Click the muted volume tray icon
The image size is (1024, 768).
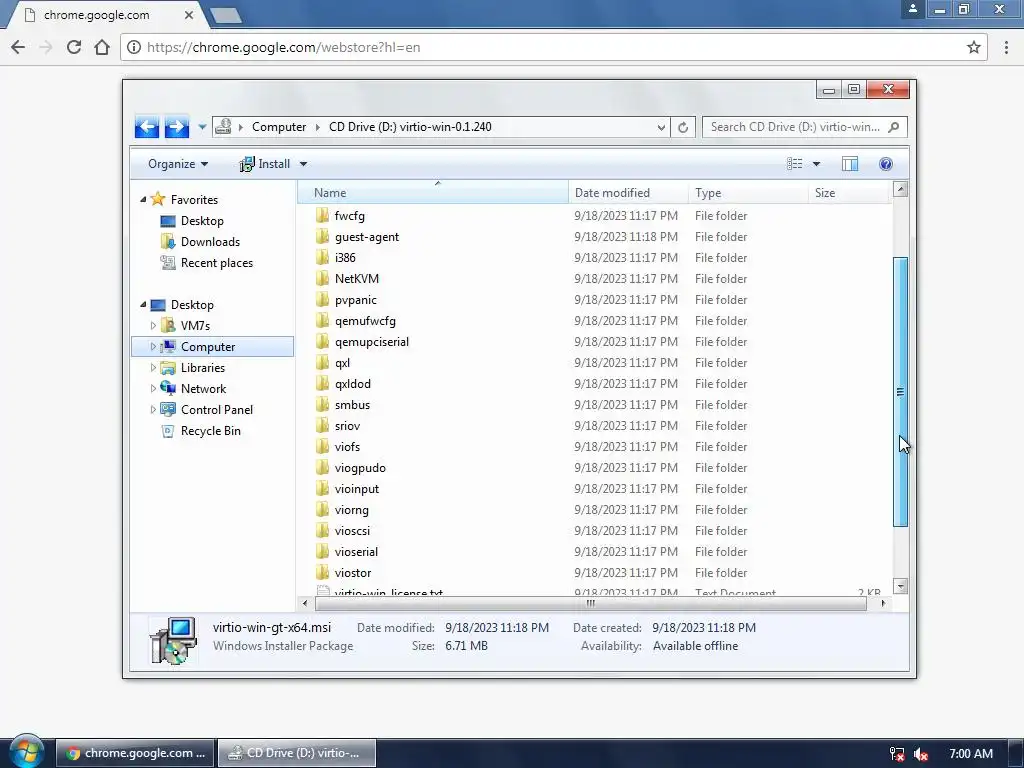point(921,754)
